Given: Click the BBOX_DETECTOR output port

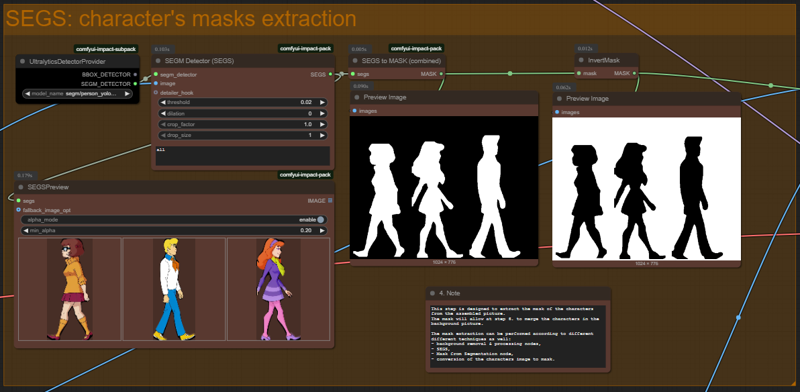Looking at the screenshot, I should pos(135,75).
